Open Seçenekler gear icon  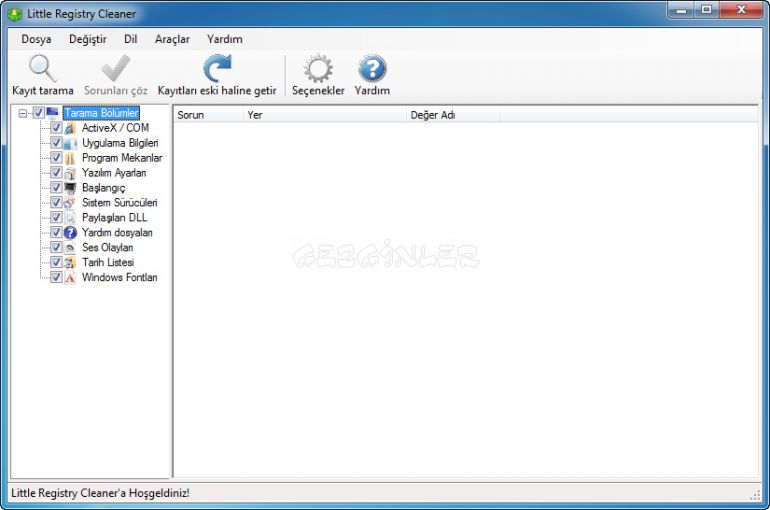[318, 68]
